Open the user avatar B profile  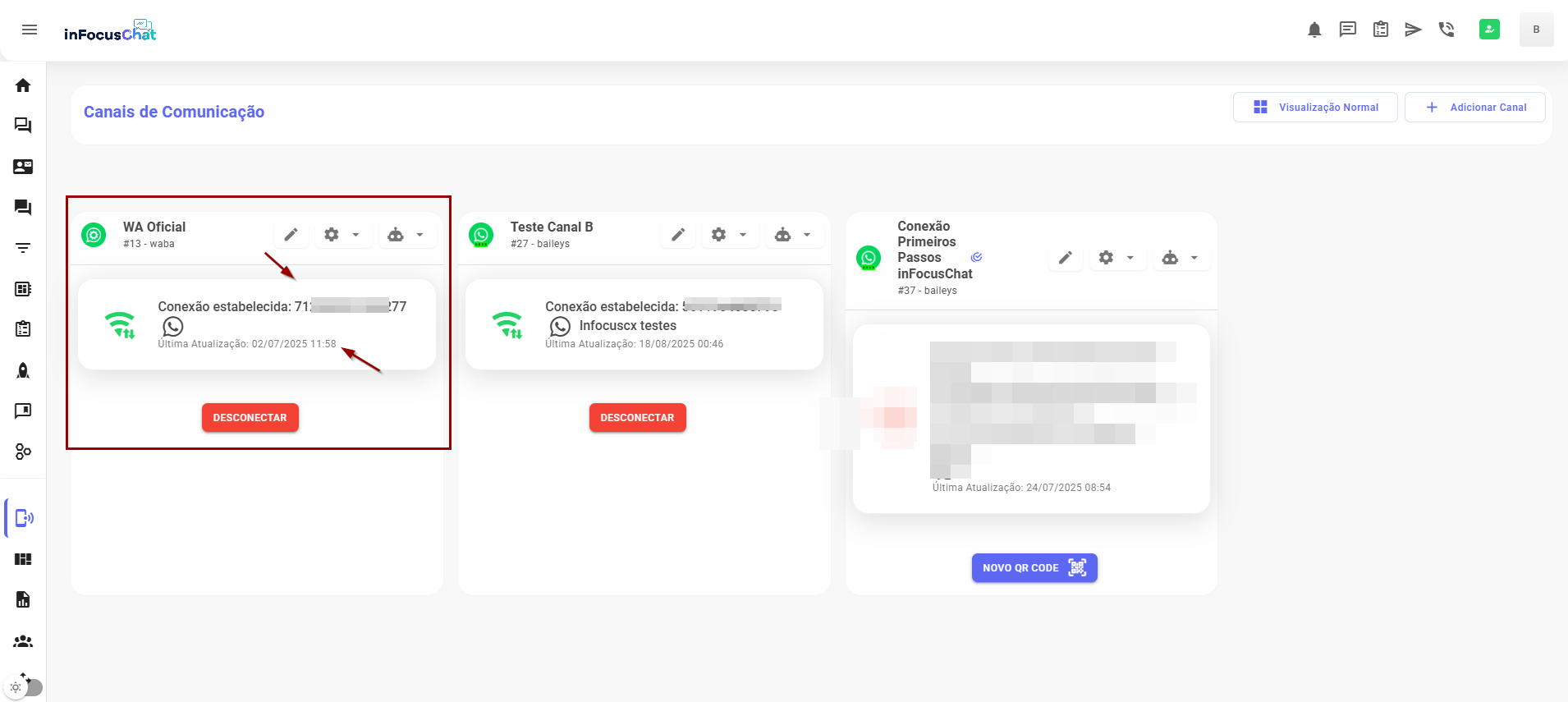click(1536, 30)
